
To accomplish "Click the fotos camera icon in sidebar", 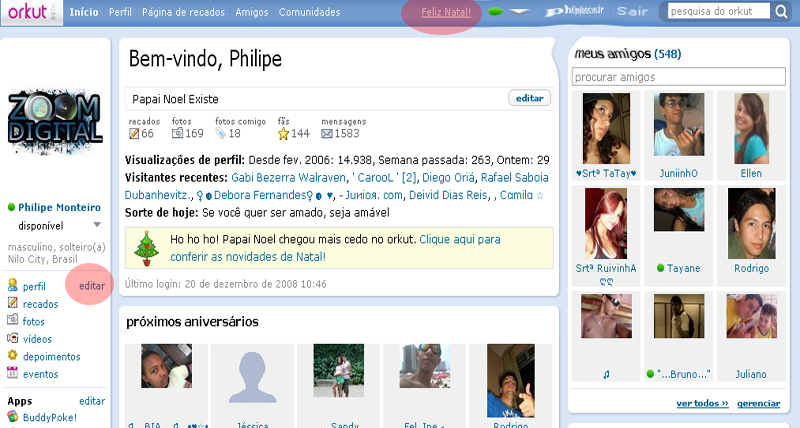I will (13, 320).
